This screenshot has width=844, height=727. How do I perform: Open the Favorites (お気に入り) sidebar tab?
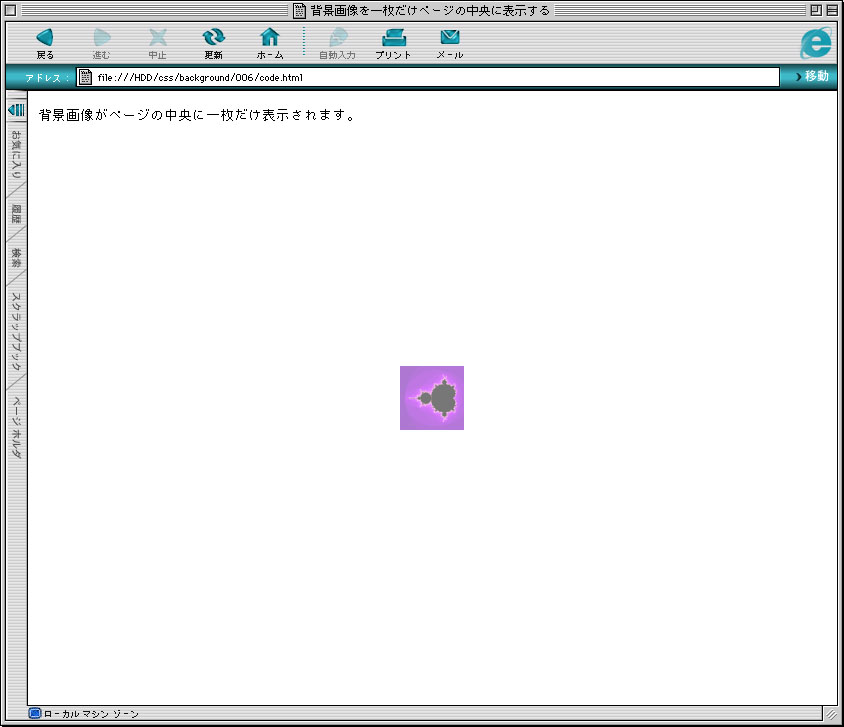(16, 155)
